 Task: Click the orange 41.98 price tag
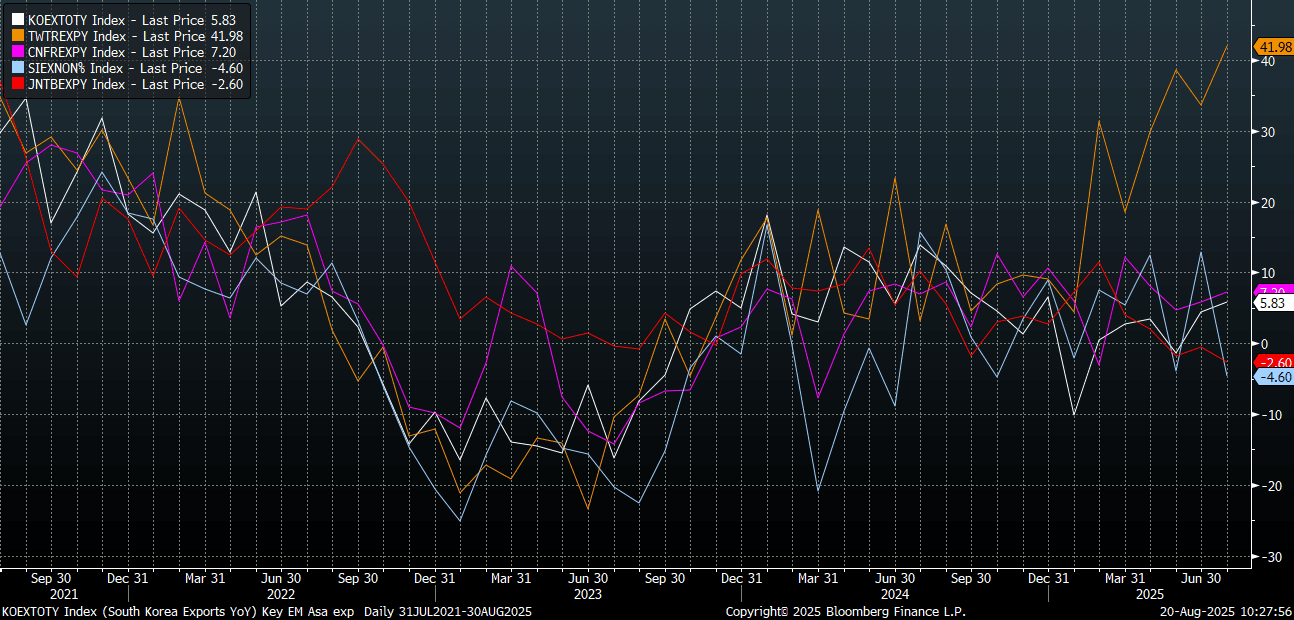(1274, 47)
